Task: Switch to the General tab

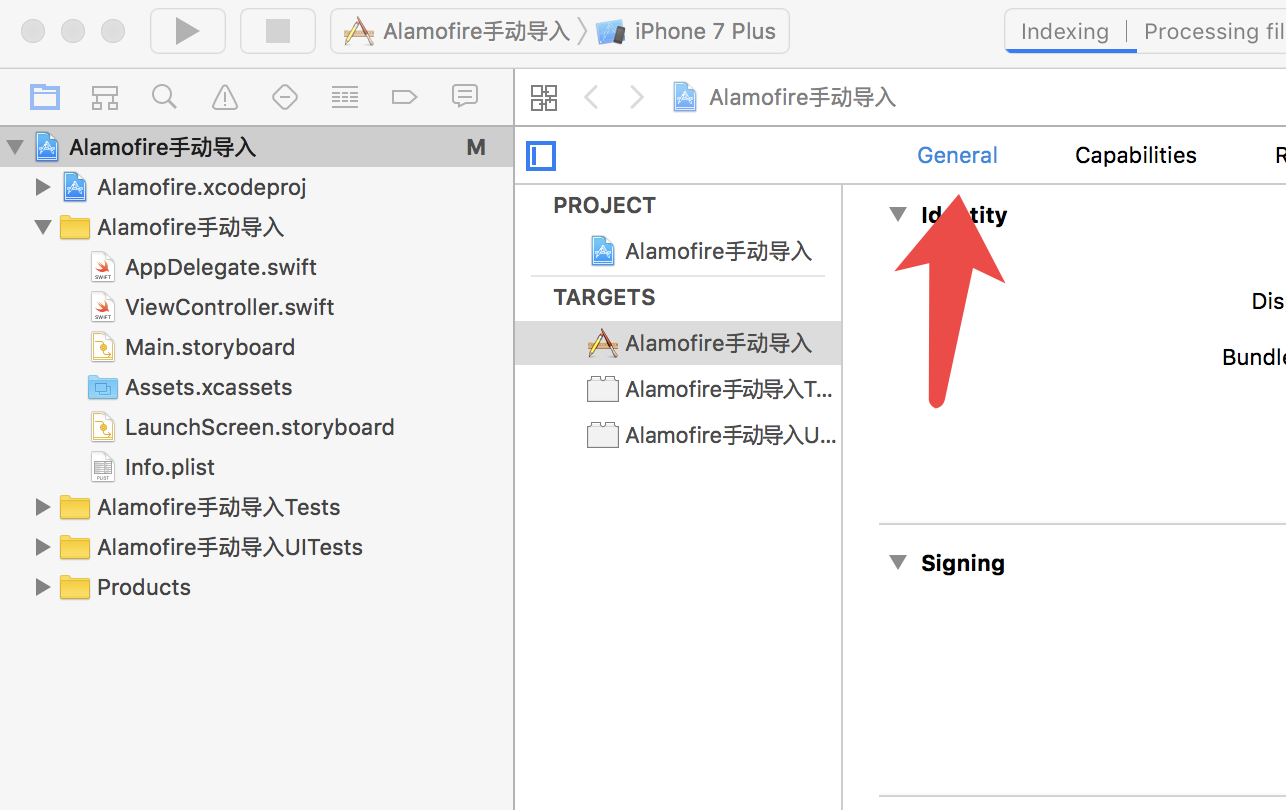Action: (958, 155)
